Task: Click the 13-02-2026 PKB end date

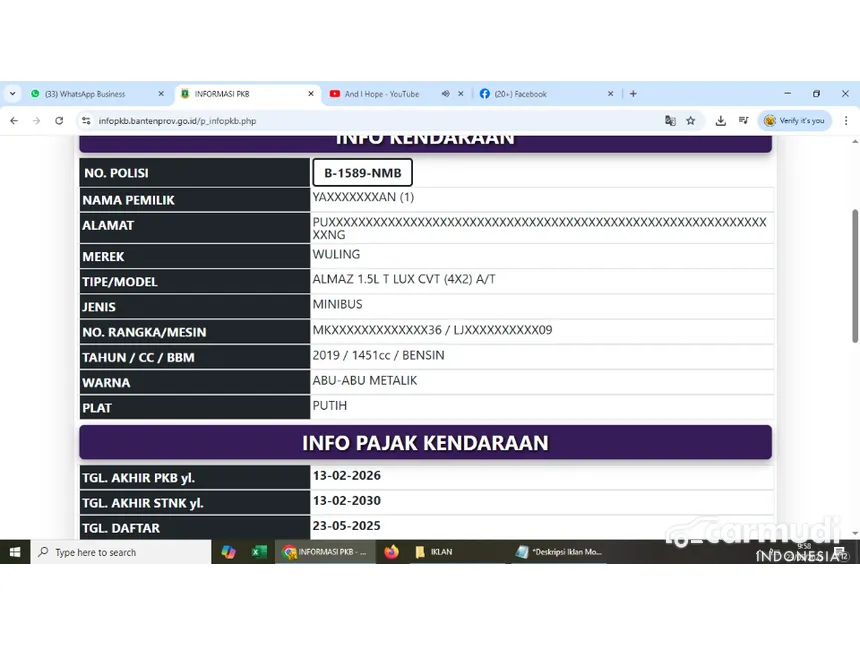Action: 347,476
